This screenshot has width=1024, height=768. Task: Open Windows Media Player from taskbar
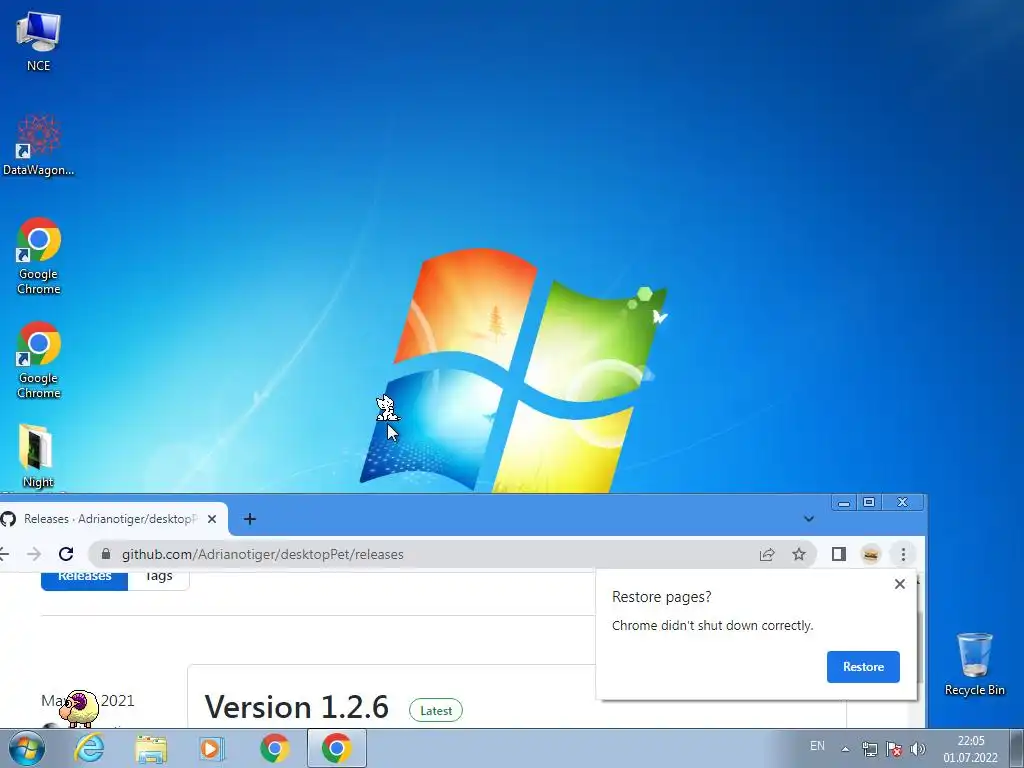point(212,748)
